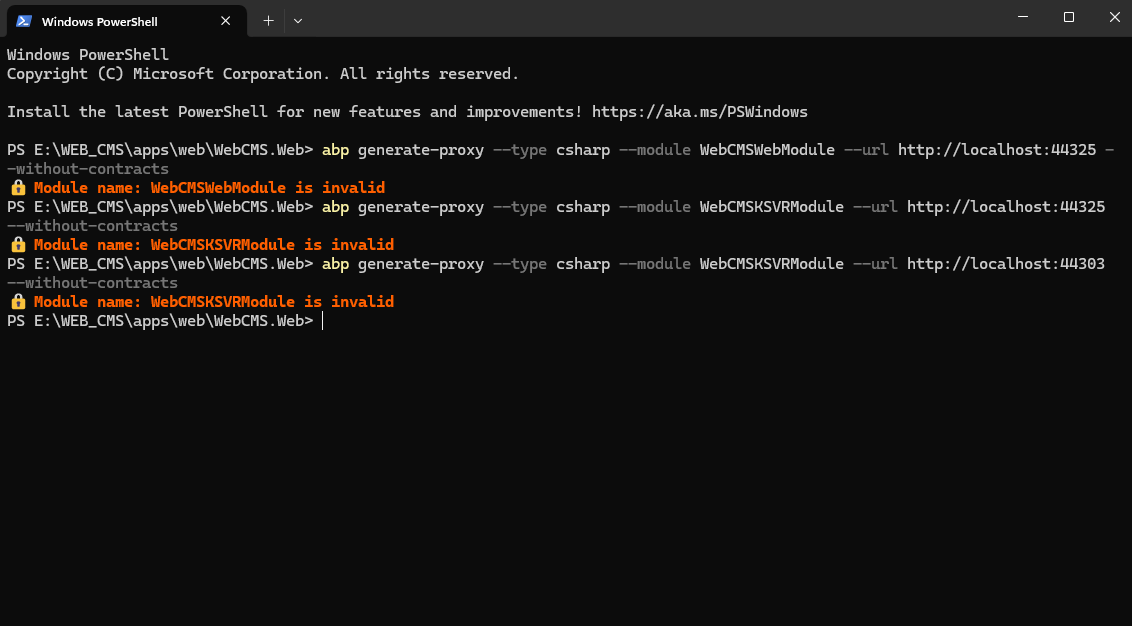Close the Windows Terminal window

point(1113,17)
